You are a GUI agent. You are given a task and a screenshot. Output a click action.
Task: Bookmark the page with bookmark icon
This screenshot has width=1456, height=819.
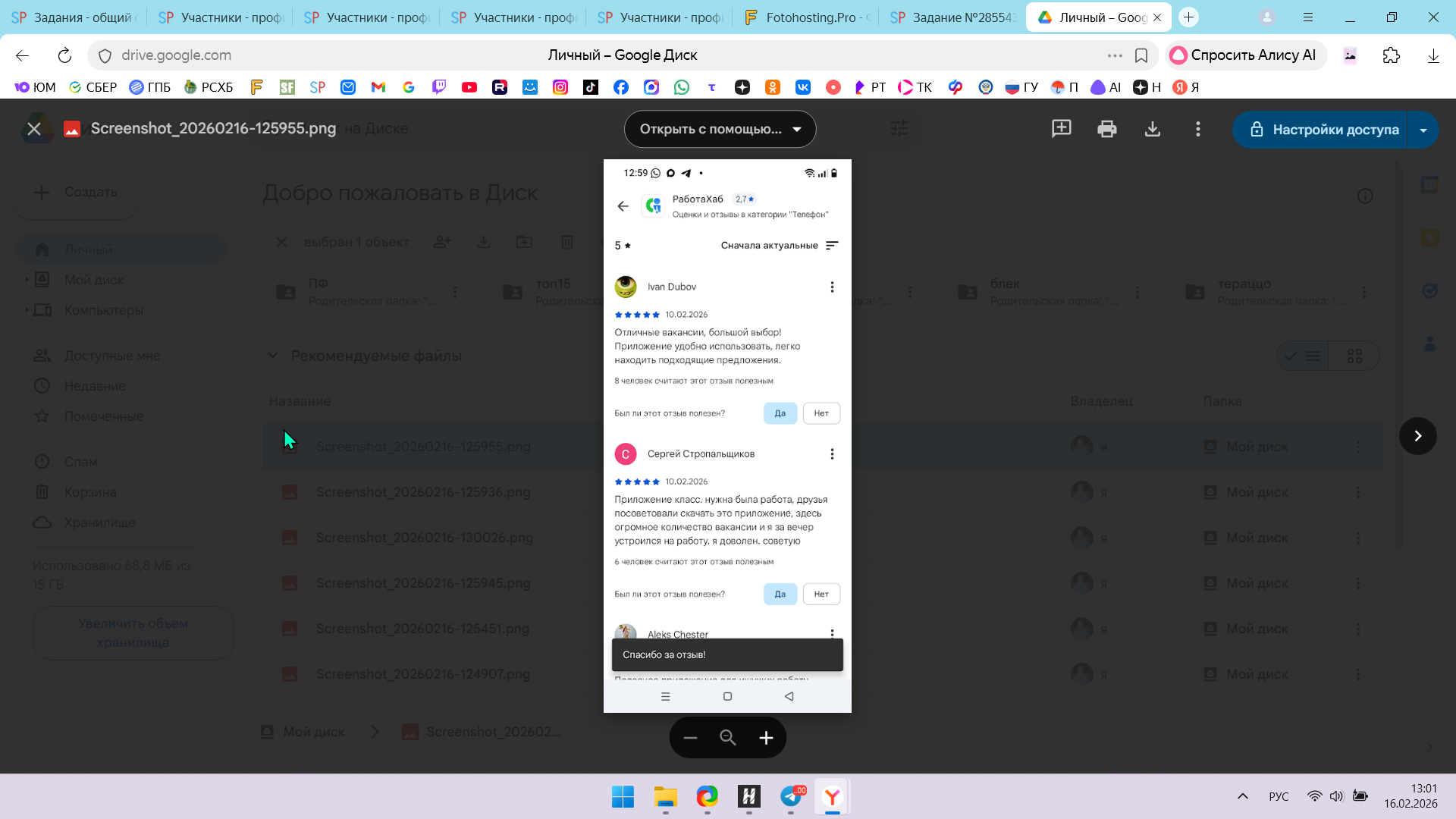coord(1141,55)
